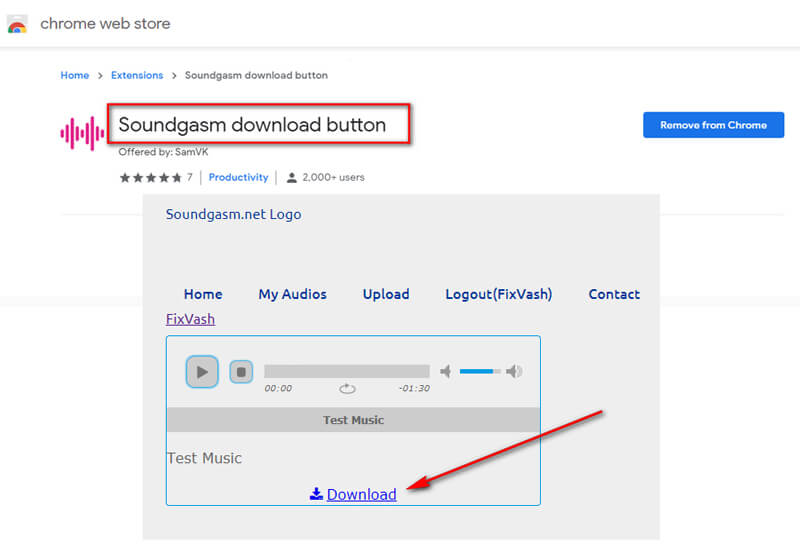800x549 pixels.
Task: Go to Extensions breadcrumb link
Action: [x=137, y=76]
